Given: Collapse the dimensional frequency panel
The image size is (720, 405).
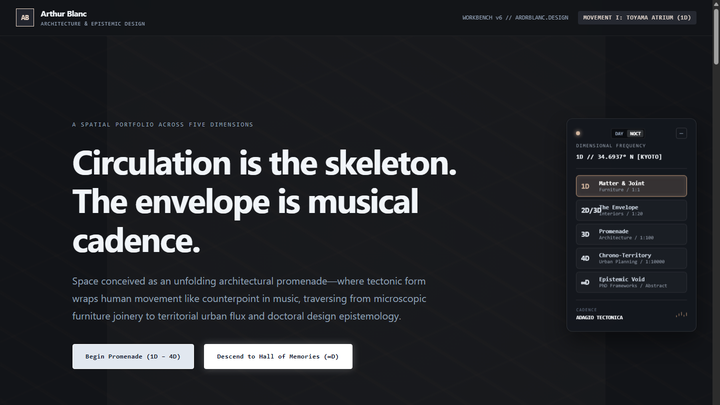Looking at the screenshot, I should coord(681,134).
